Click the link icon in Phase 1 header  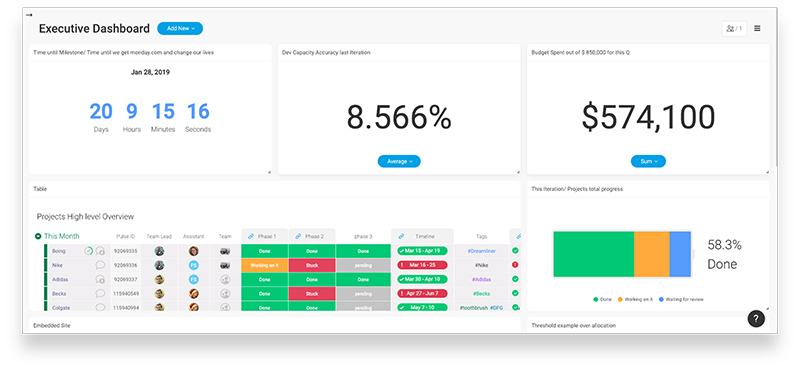[251, 236]
